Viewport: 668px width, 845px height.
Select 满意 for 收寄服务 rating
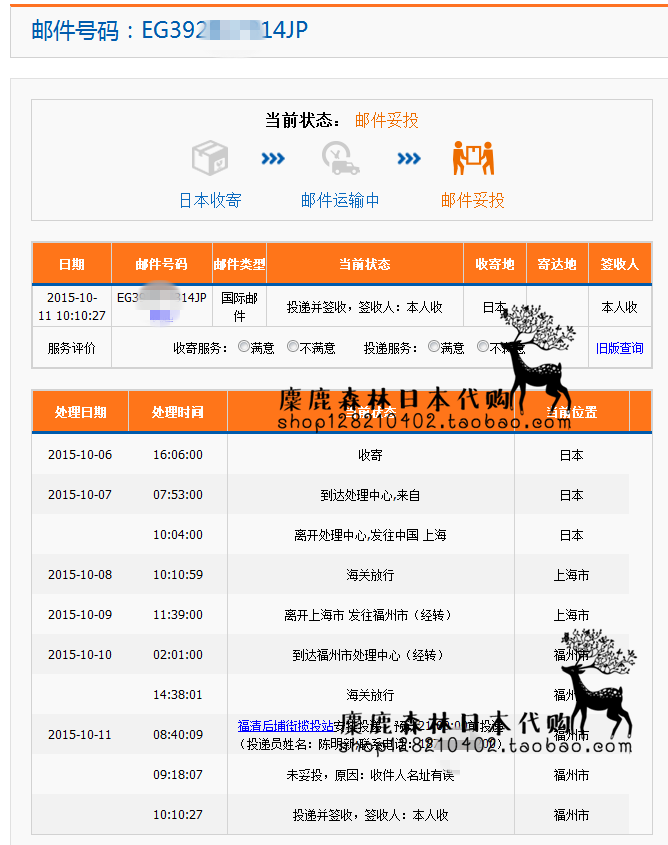244,347
